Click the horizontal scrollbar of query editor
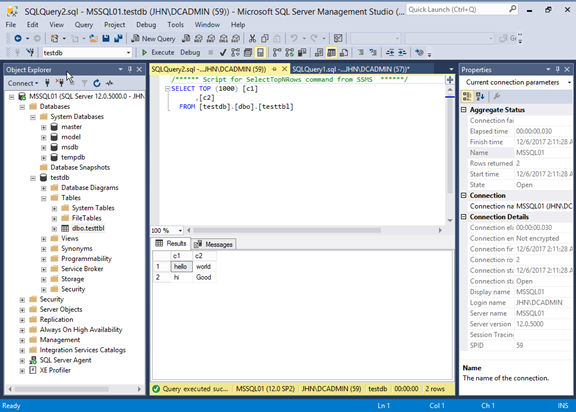Screen dimensions: 576x412 (287, 231)
